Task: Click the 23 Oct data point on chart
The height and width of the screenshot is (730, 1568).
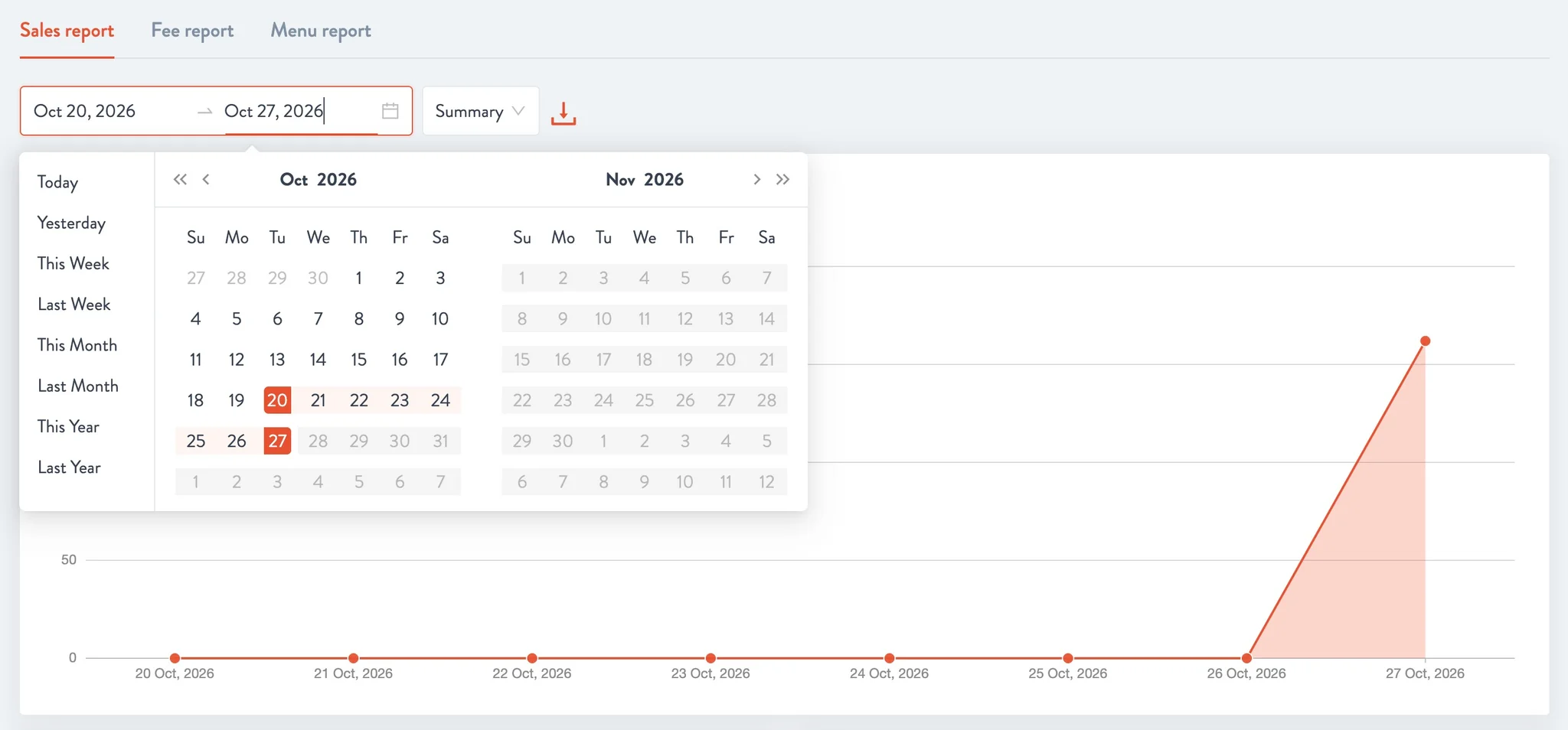Action: click(710, 658)
